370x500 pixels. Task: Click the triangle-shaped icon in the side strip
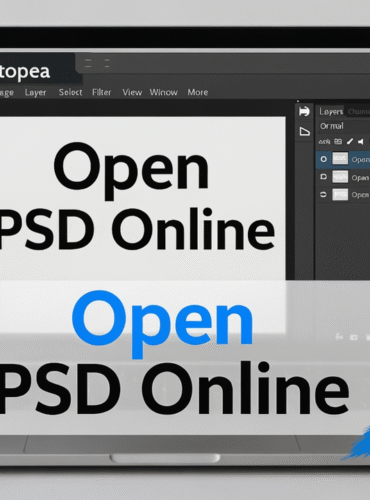tap(304, 131)
